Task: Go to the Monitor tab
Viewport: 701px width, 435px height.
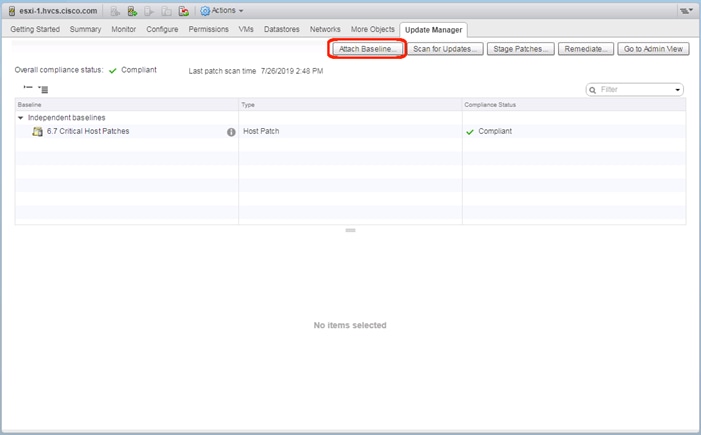Action: (123, 29)
